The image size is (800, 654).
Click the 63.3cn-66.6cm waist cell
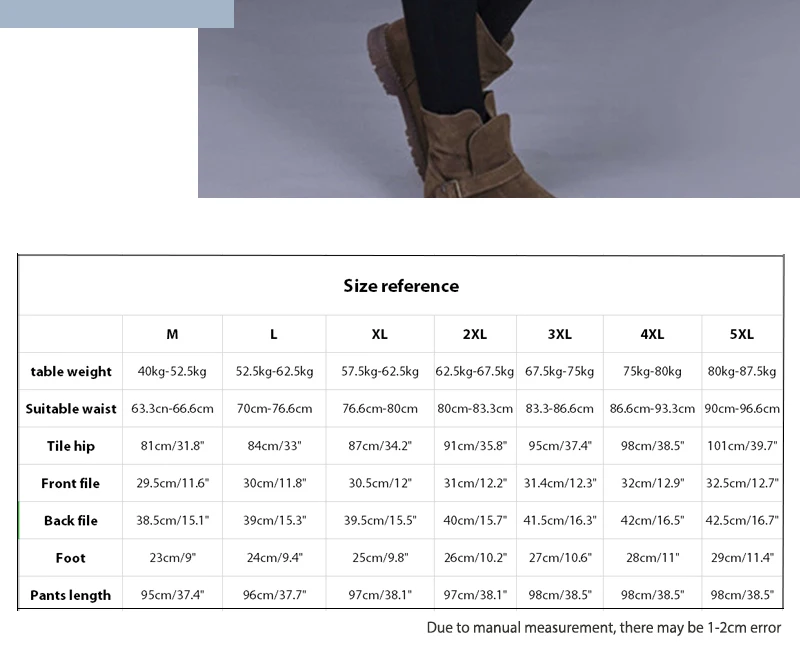coord(172,409)
